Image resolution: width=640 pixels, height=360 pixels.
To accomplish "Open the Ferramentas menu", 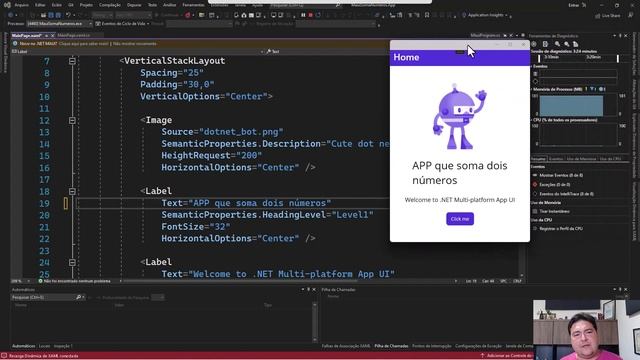I will (x=193, y=5).
